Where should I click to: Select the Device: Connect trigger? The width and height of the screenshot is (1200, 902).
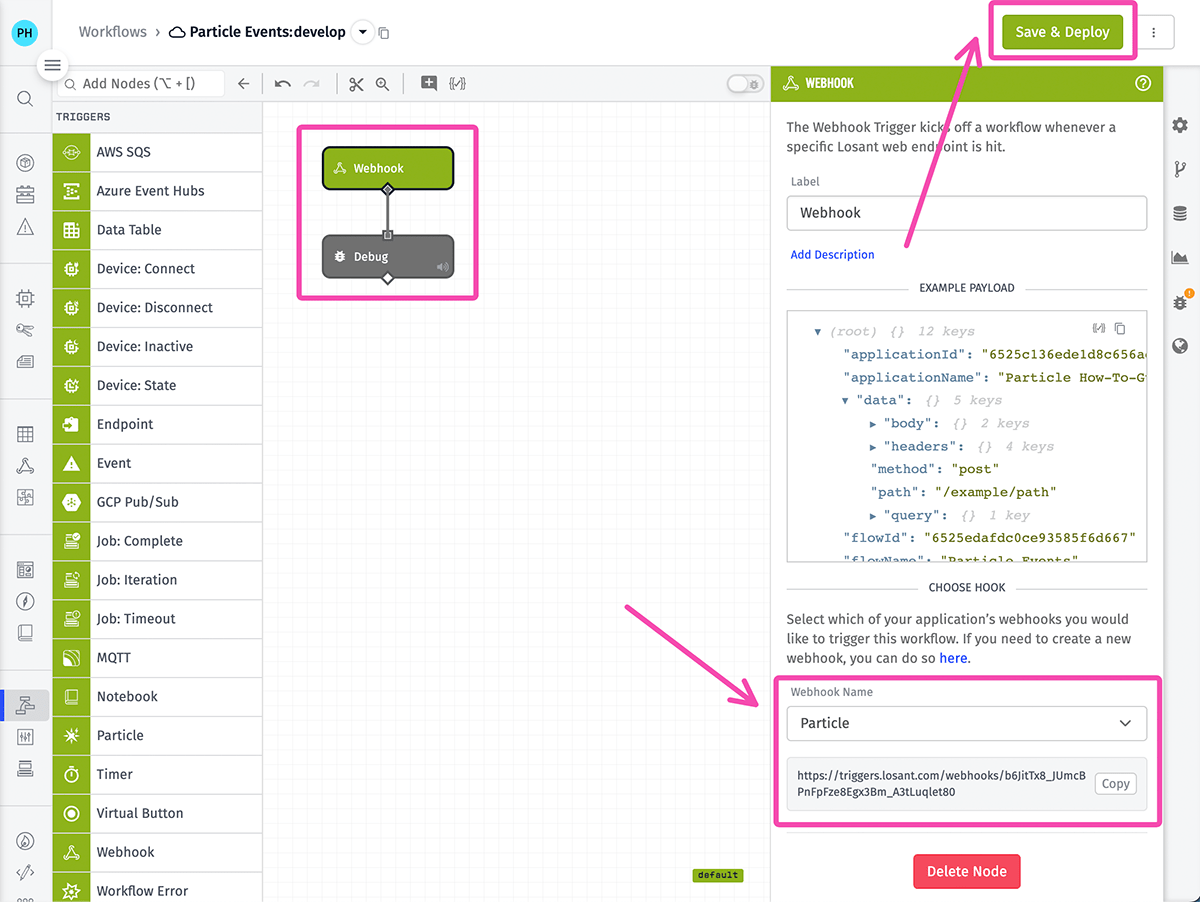(x=157, y=269)
